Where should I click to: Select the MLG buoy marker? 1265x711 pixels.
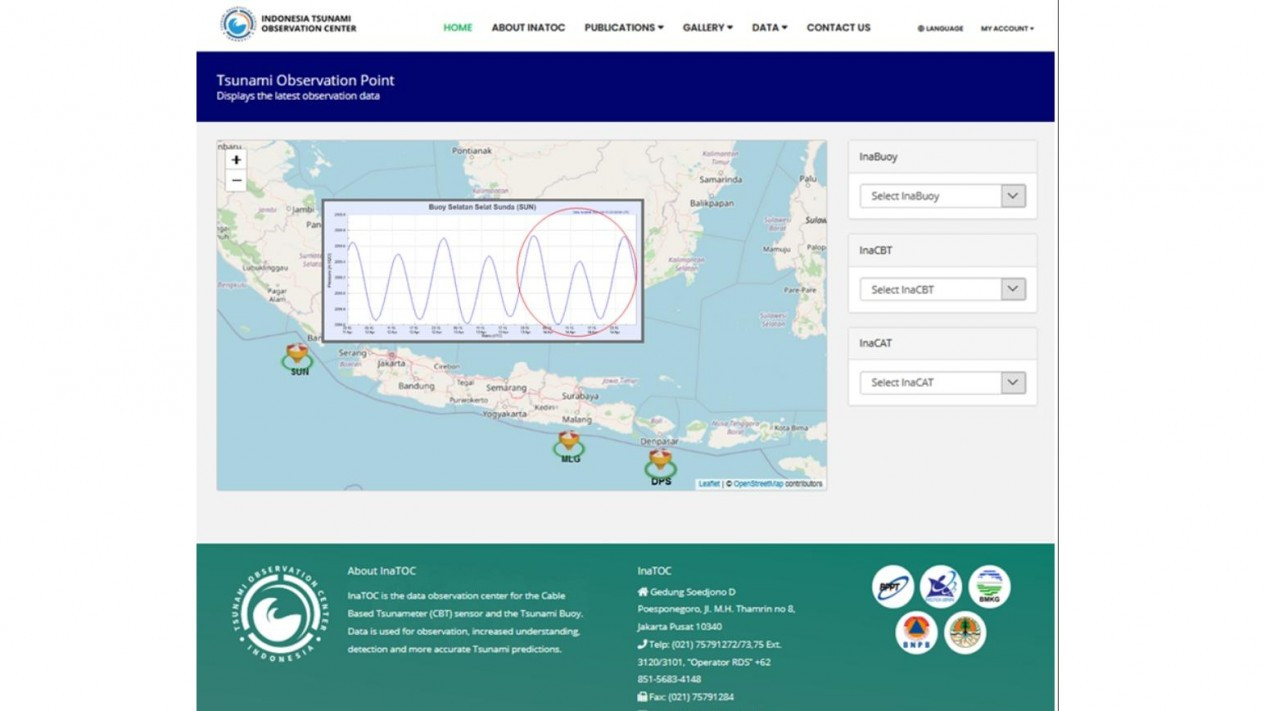click(x=569, y=446)
